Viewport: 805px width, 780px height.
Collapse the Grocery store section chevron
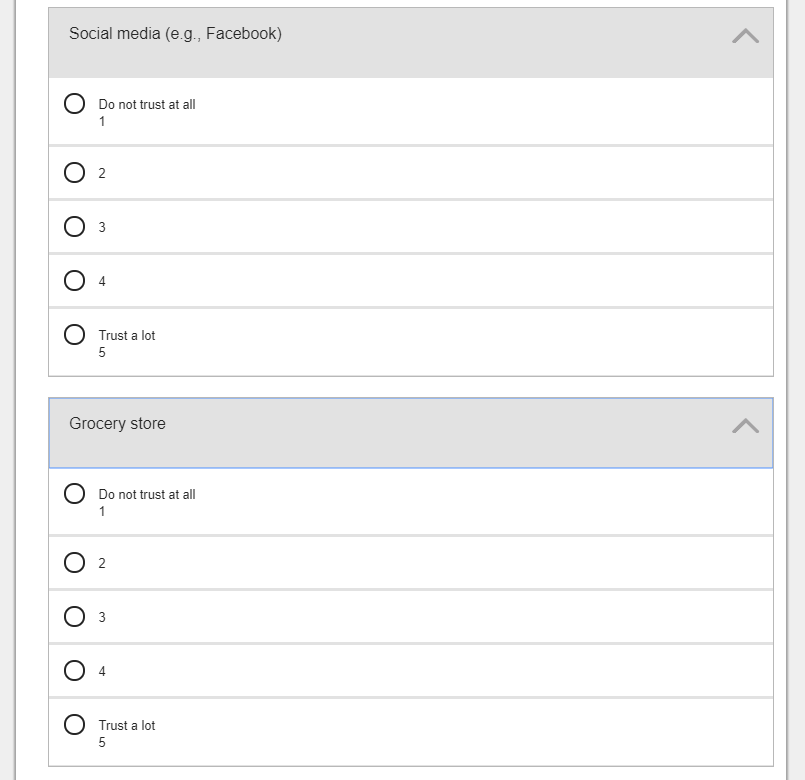click(x=745, y=426)
